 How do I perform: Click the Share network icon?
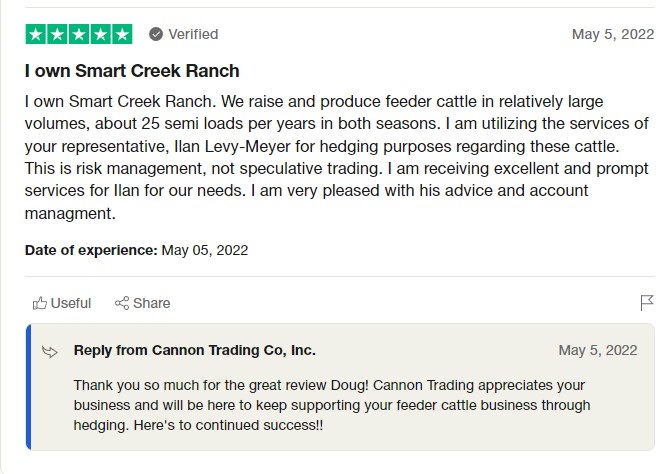click(122, 303)
